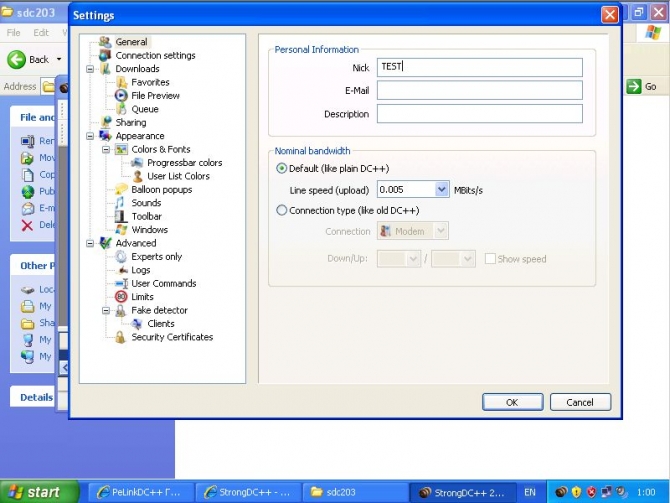Viewport: 670px width, 503px height.
Task: Click Details header in Explorer sidebar
Action: tap(36, 397)
